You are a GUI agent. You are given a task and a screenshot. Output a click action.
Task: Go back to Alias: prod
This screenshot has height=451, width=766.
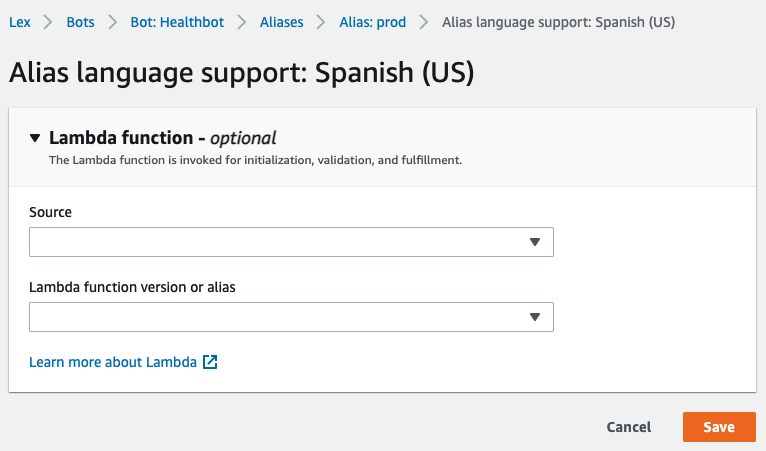click(x=372, y=22)
